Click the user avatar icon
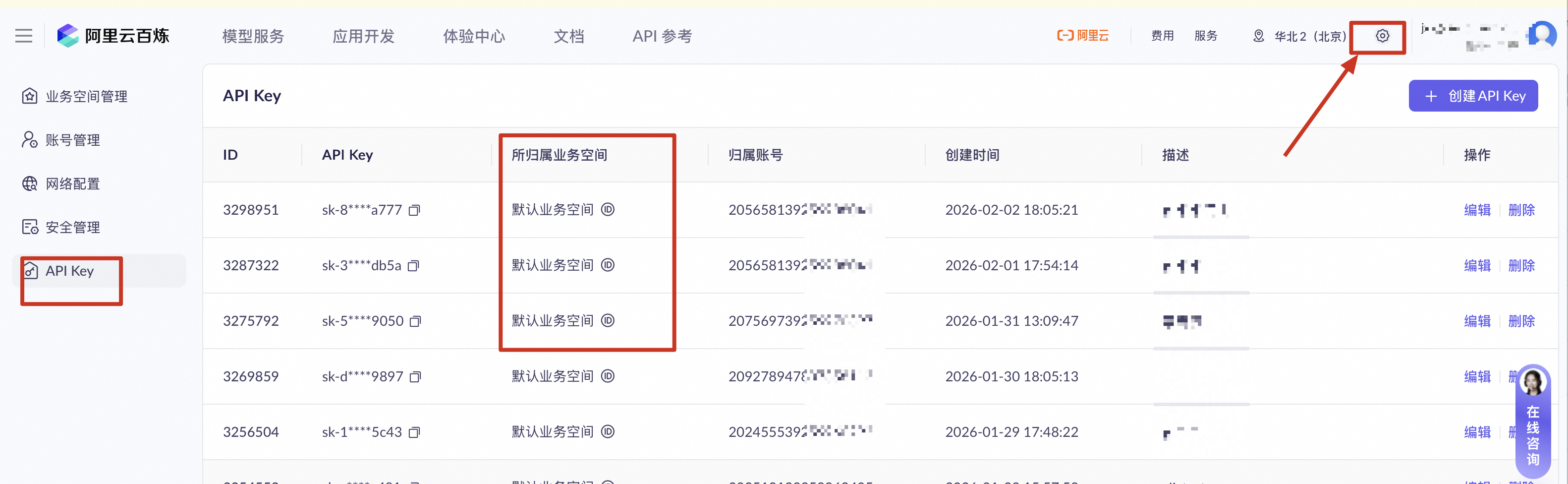Screen dimensions: 1568x484 coord(1542,35)
